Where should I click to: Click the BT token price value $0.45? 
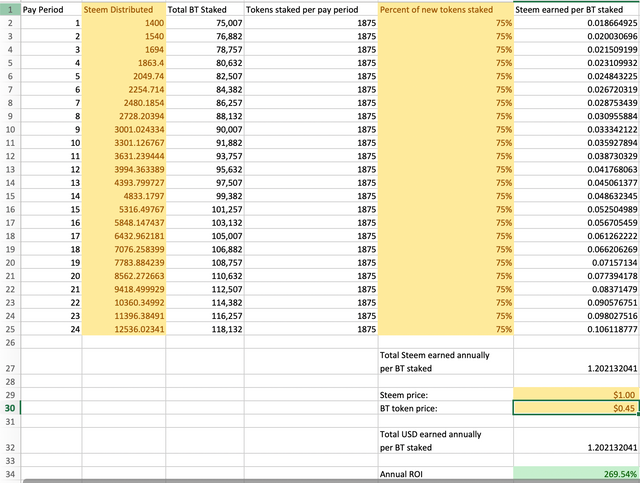pos(576,408)
